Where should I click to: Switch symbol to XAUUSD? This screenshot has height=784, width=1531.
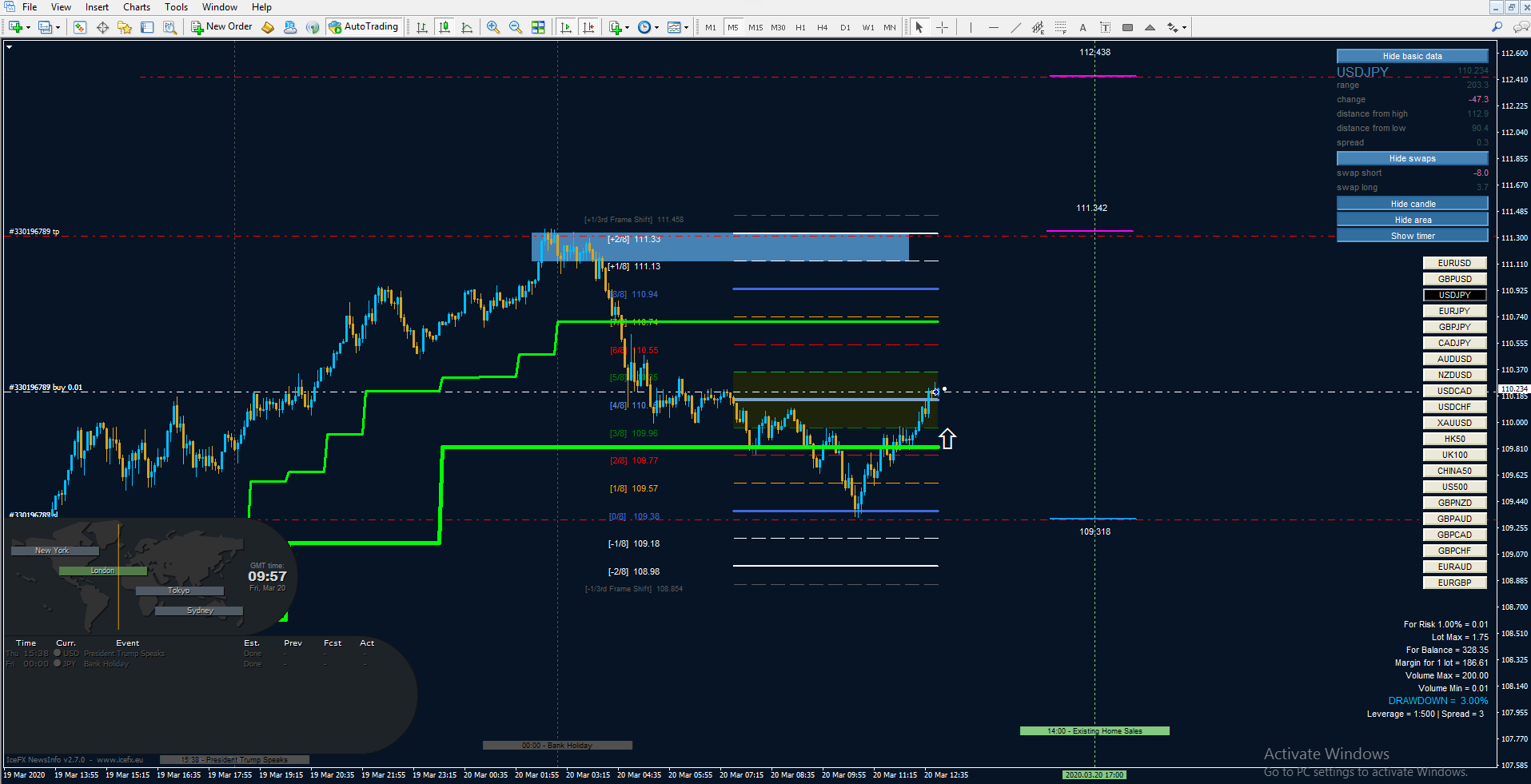coord(1454,423)
